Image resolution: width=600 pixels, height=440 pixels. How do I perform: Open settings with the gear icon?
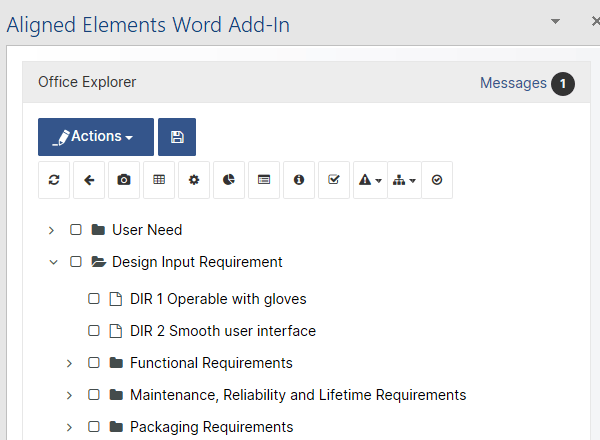[194, 180]
